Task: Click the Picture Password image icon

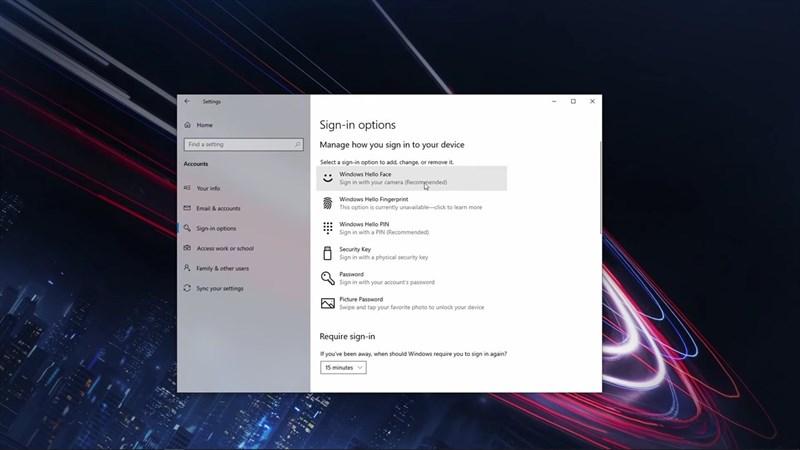Action: point(328,303)
